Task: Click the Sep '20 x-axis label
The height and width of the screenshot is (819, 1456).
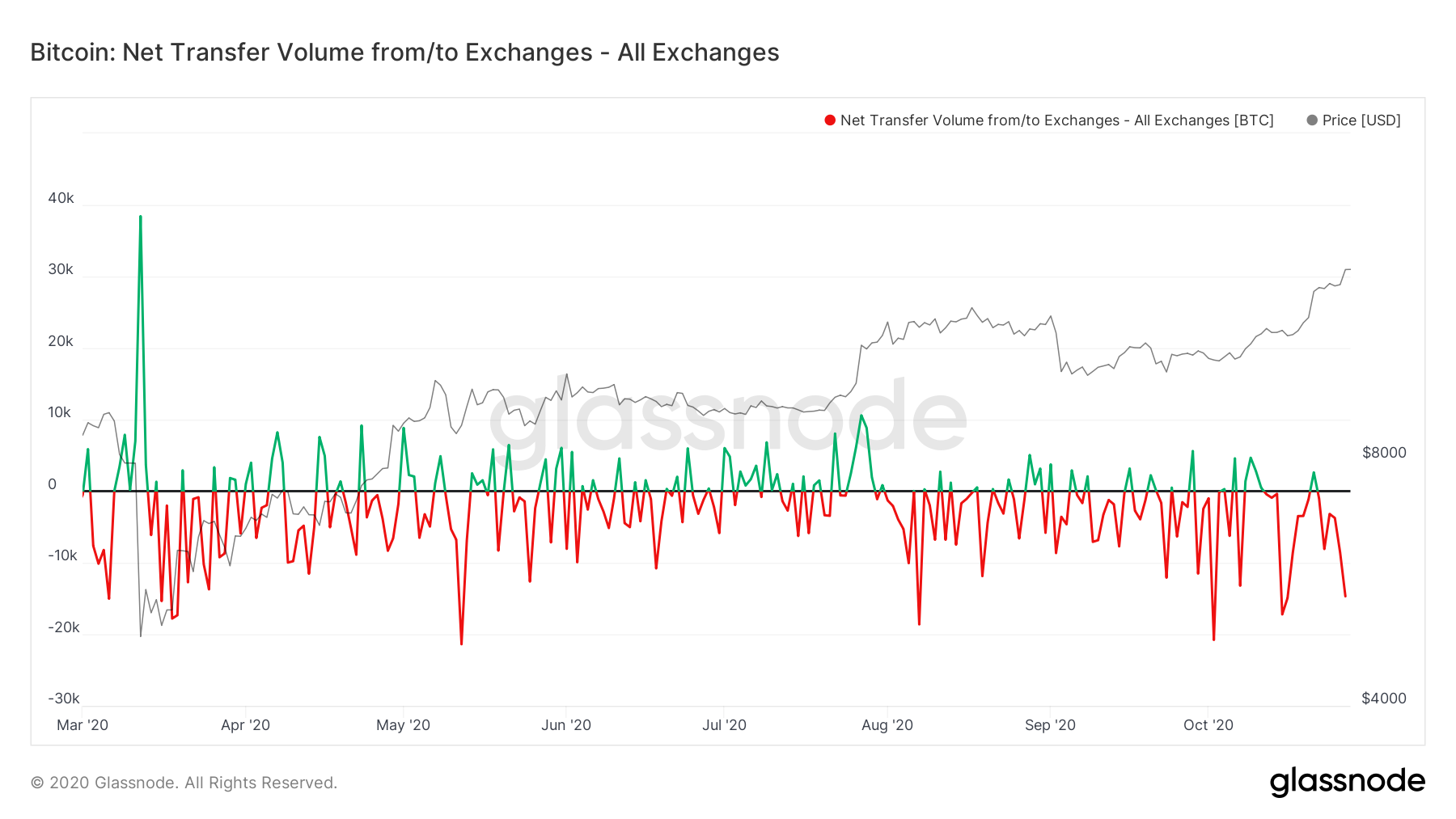Action: click(x=1050, y=725)
